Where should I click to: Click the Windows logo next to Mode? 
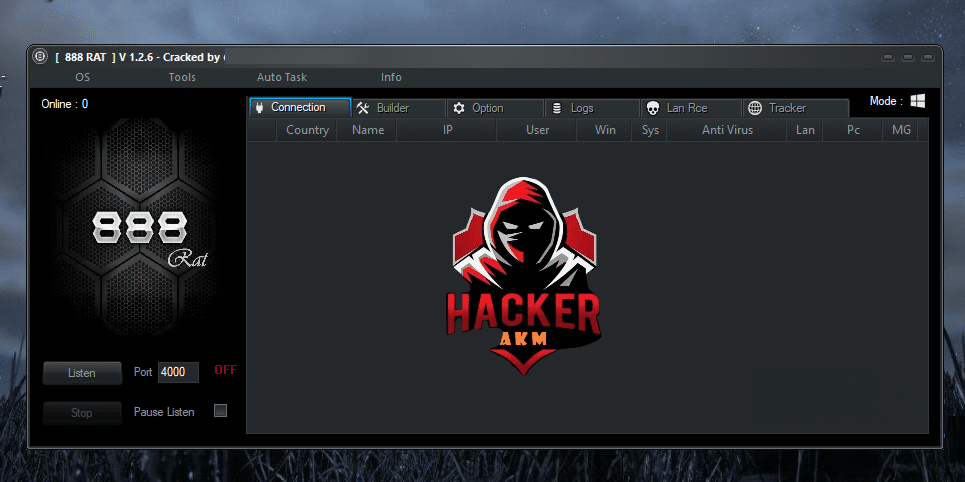click(917, 101)
